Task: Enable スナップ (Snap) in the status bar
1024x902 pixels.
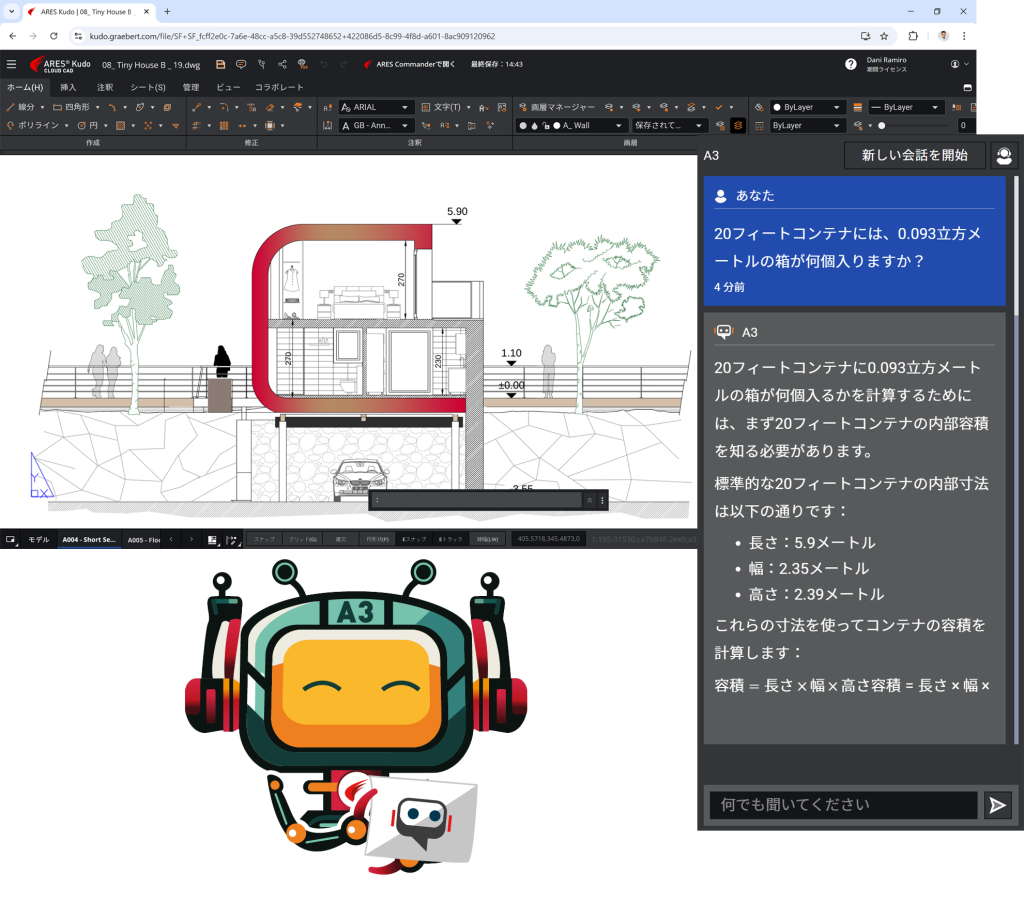Action: point(265,539)
